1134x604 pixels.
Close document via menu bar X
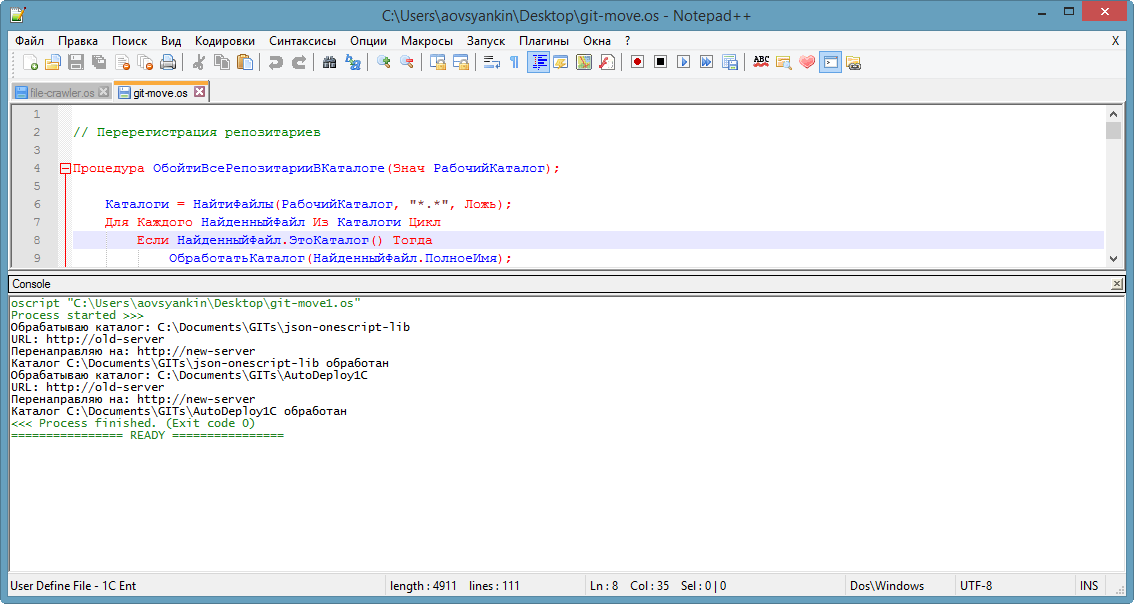pyautogui.click(x=1115, y=41)
